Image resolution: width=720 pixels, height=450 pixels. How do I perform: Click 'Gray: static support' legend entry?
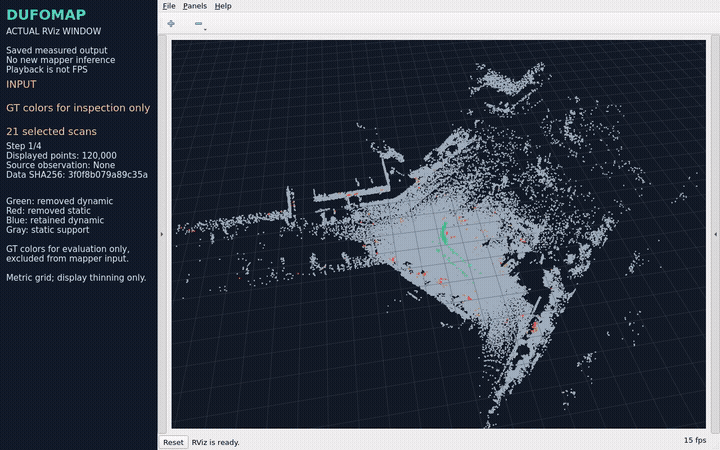coord(48,230)
